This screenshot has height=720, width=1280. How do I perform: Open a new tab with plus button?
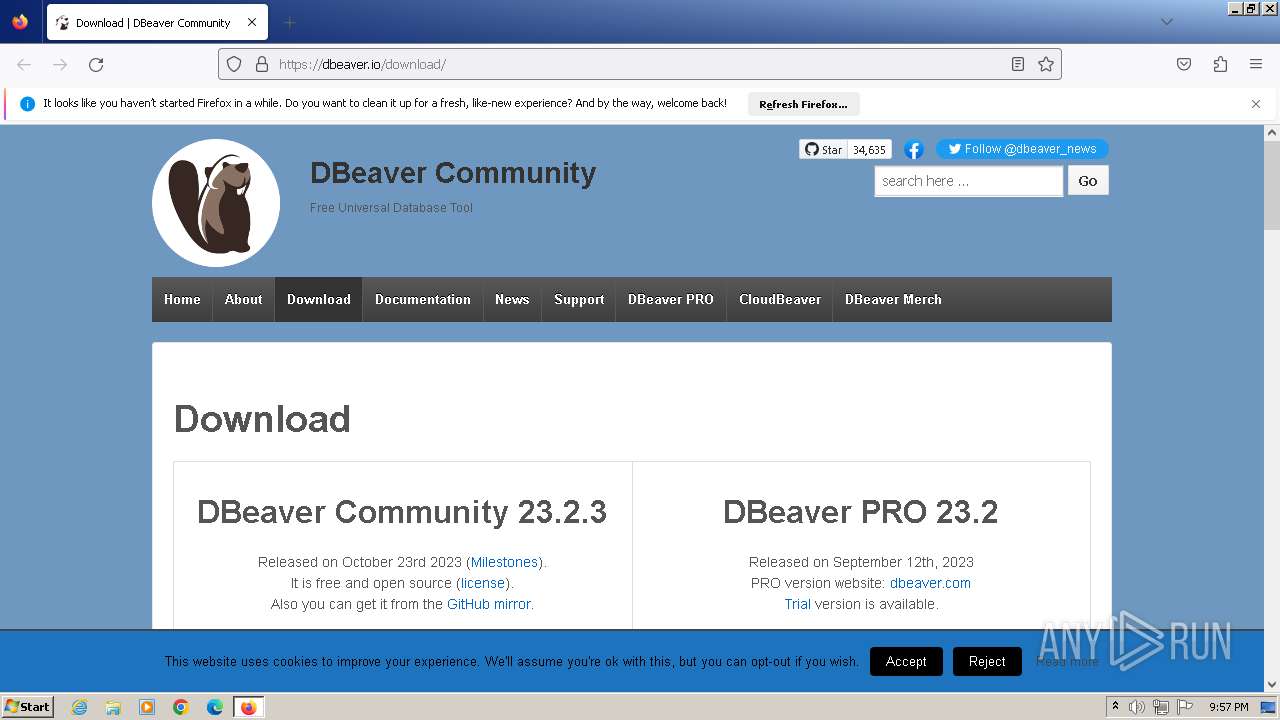289,22
